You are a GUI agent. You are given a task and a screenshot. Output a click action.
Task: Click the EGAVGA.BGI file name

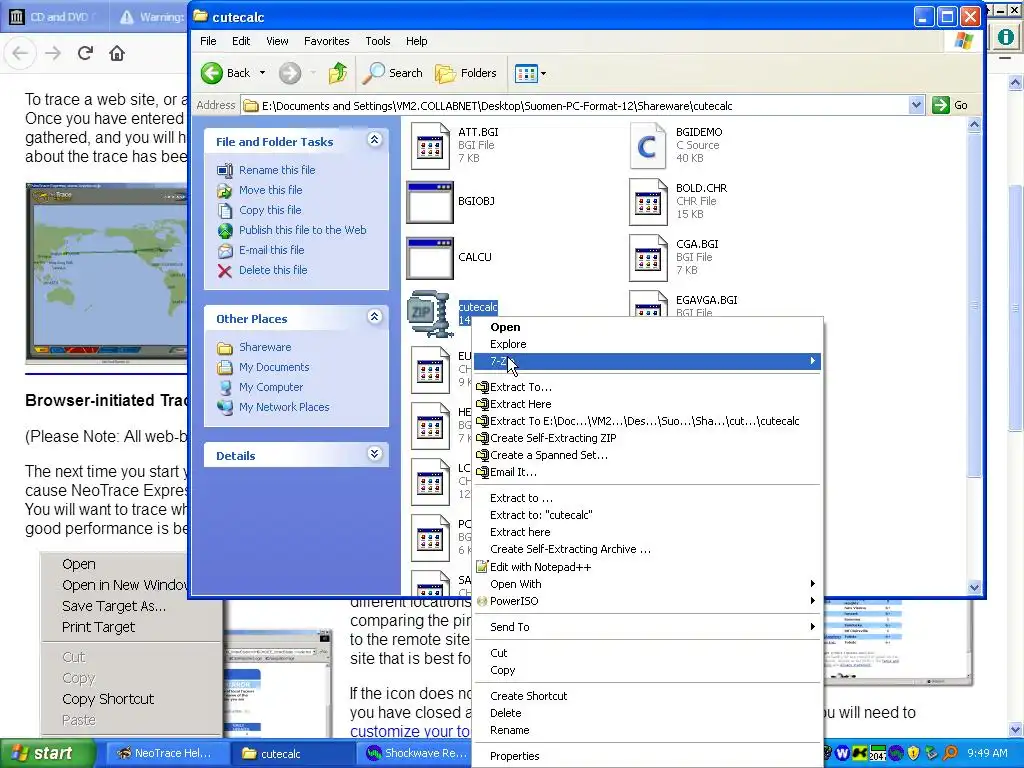[x=707, y=300]
